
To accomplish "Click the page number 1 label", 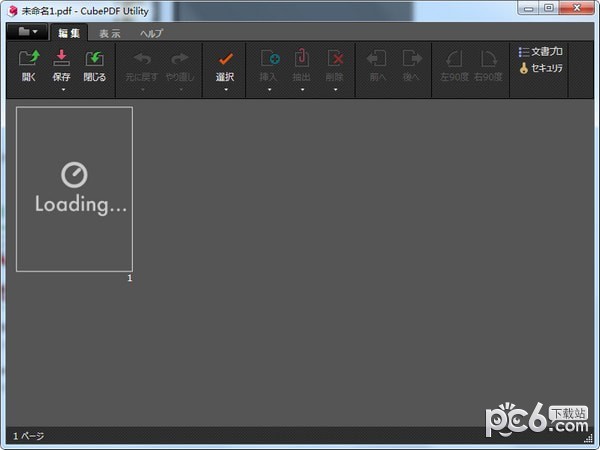I will 130,278.
